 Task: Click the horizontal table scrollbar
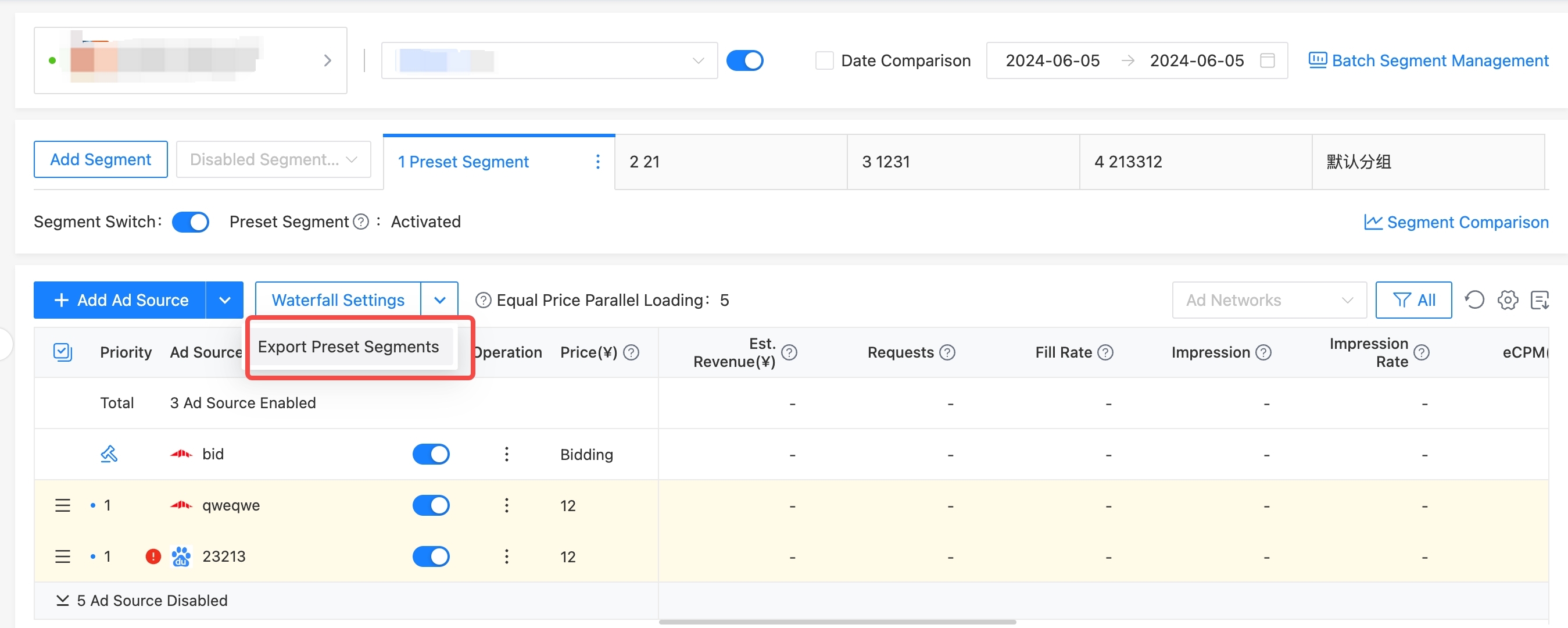tap(836, 622)
